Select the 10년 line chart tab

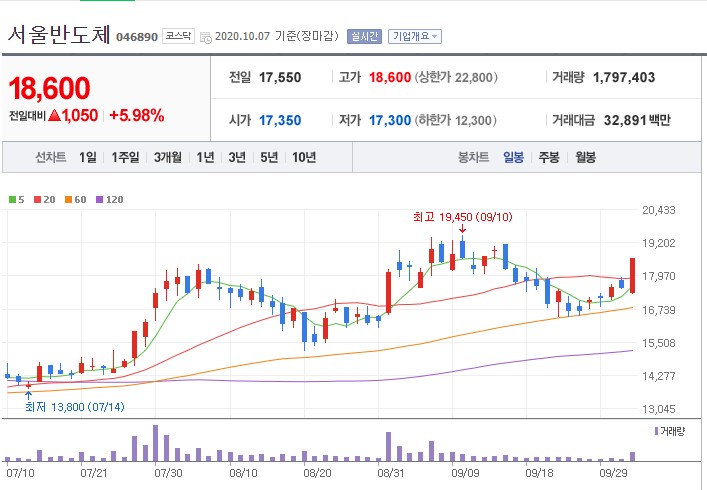pyautogui.click(x=304, y=157)
